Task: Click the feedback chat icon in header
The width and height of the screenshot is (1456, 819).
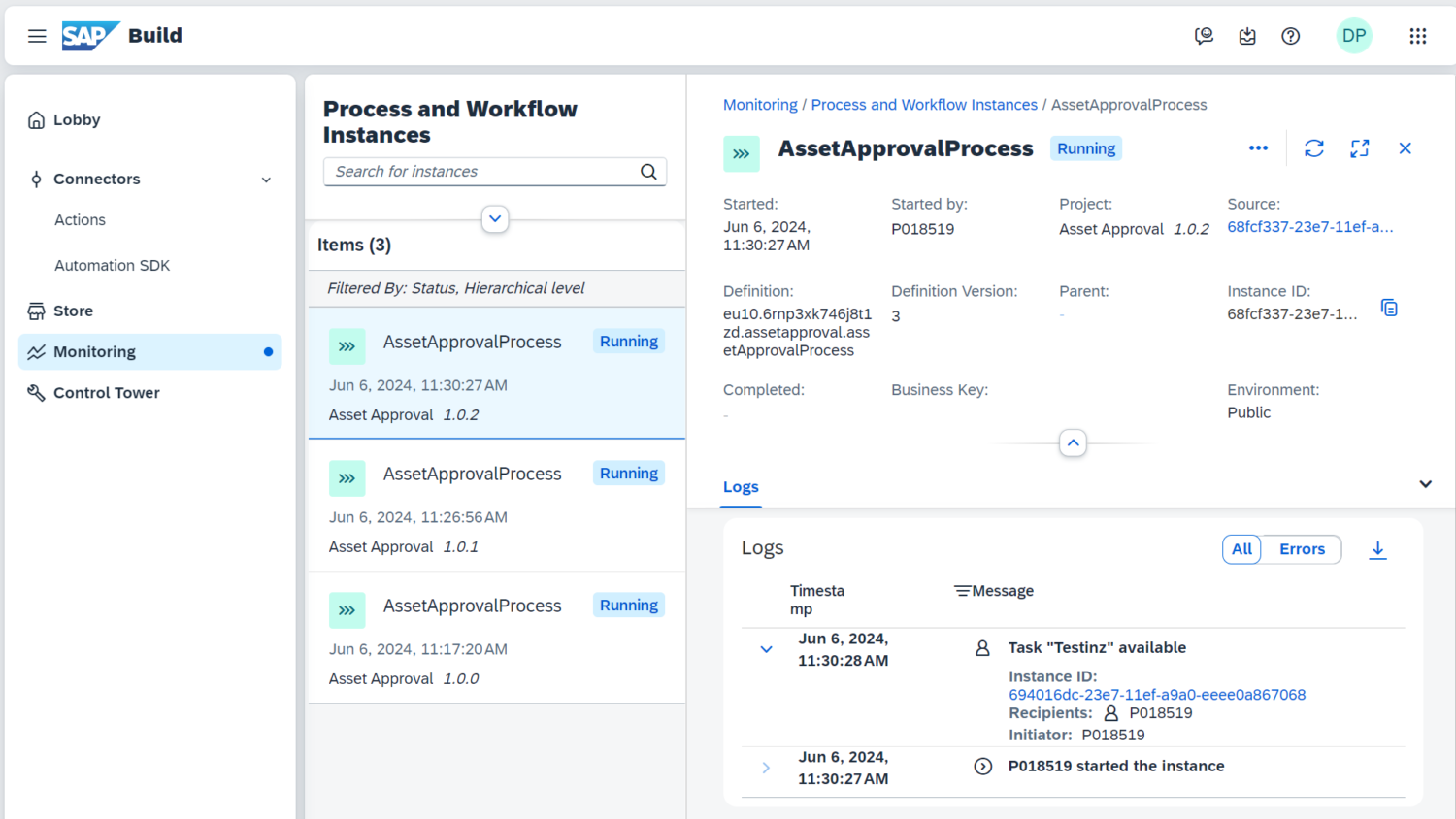Action: [x=1204, y=36]
